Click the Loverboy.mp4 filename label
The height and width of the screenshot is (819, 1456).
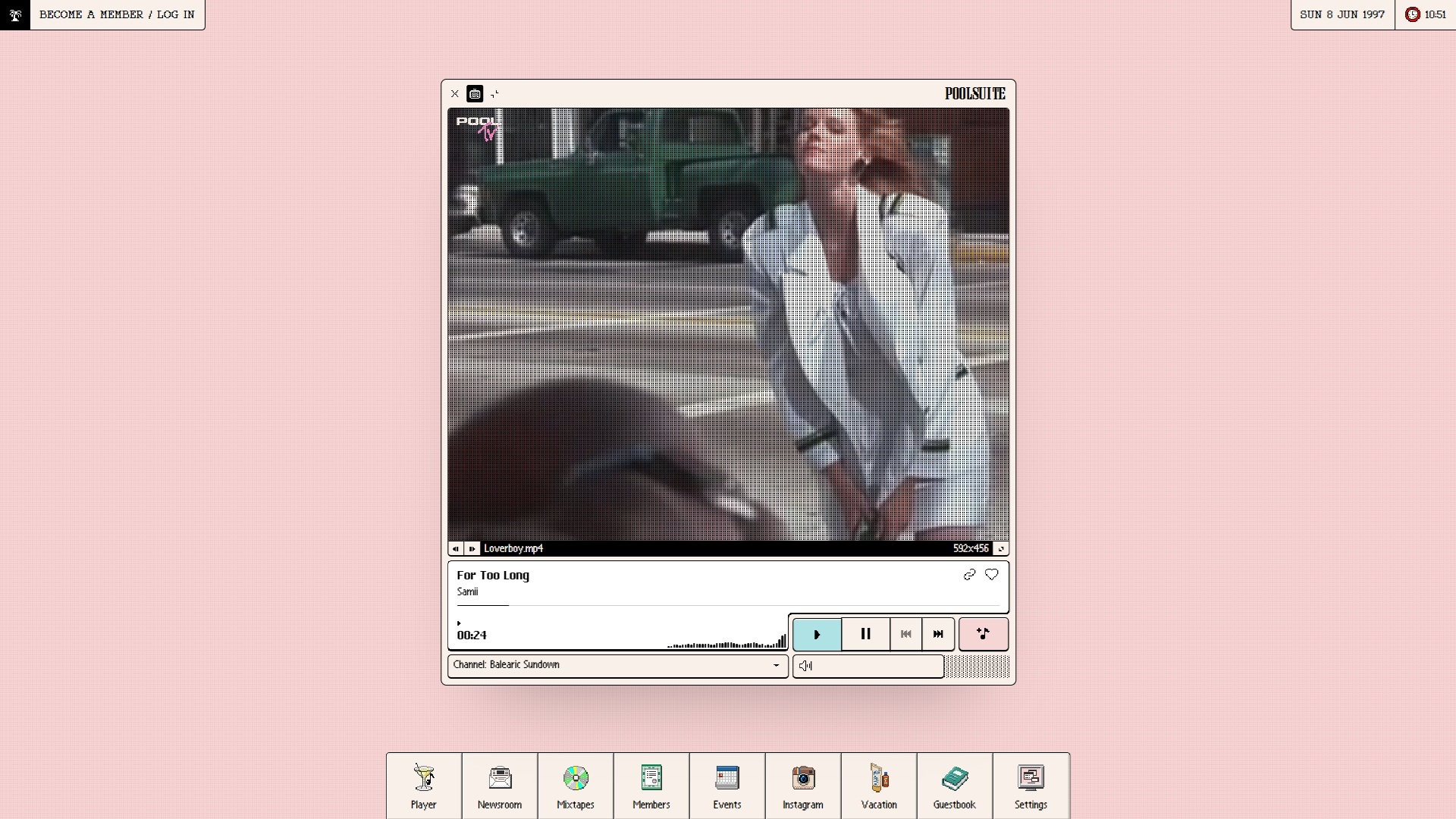tap(513, 548)
